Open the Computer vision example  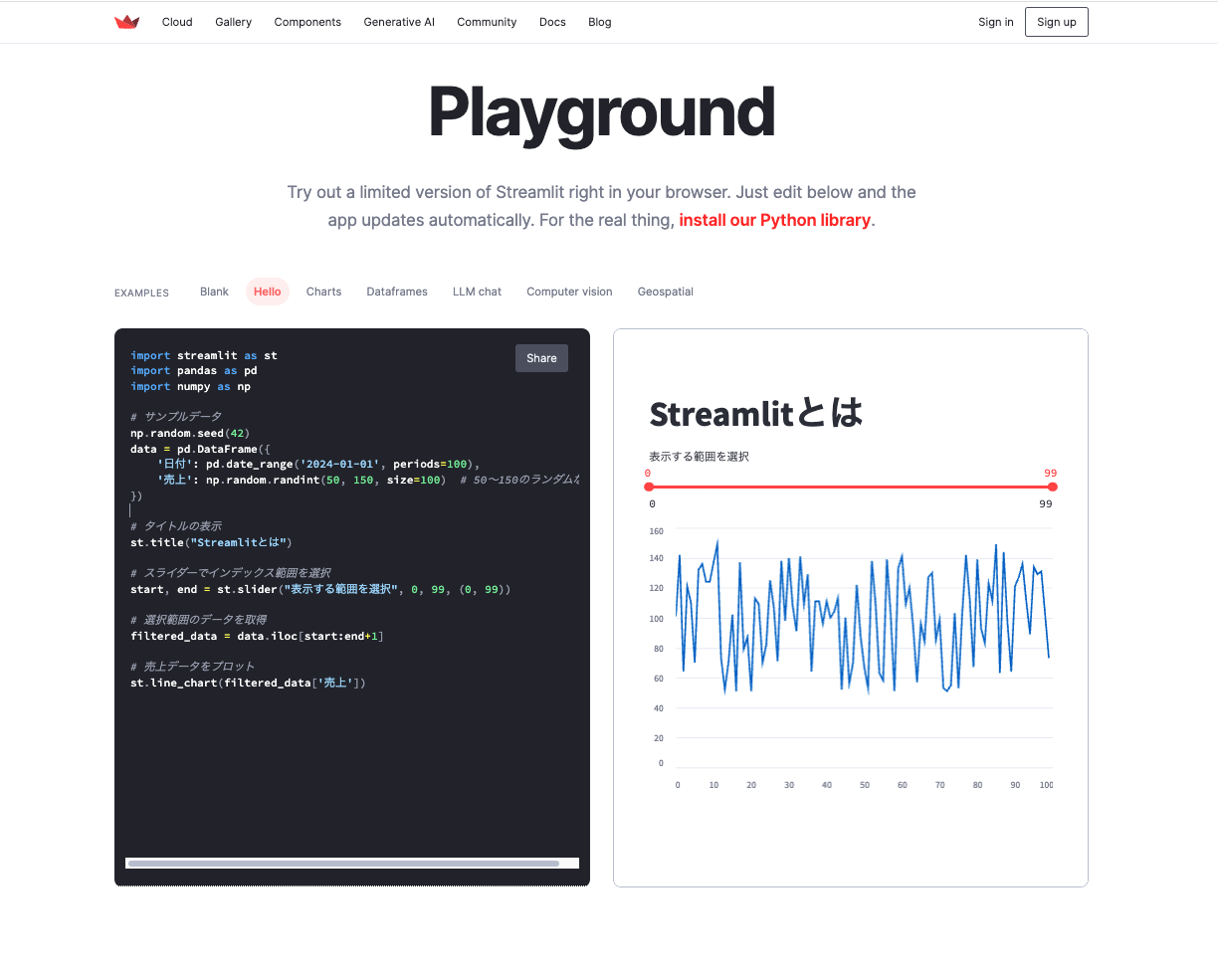(x=569, y=292)
